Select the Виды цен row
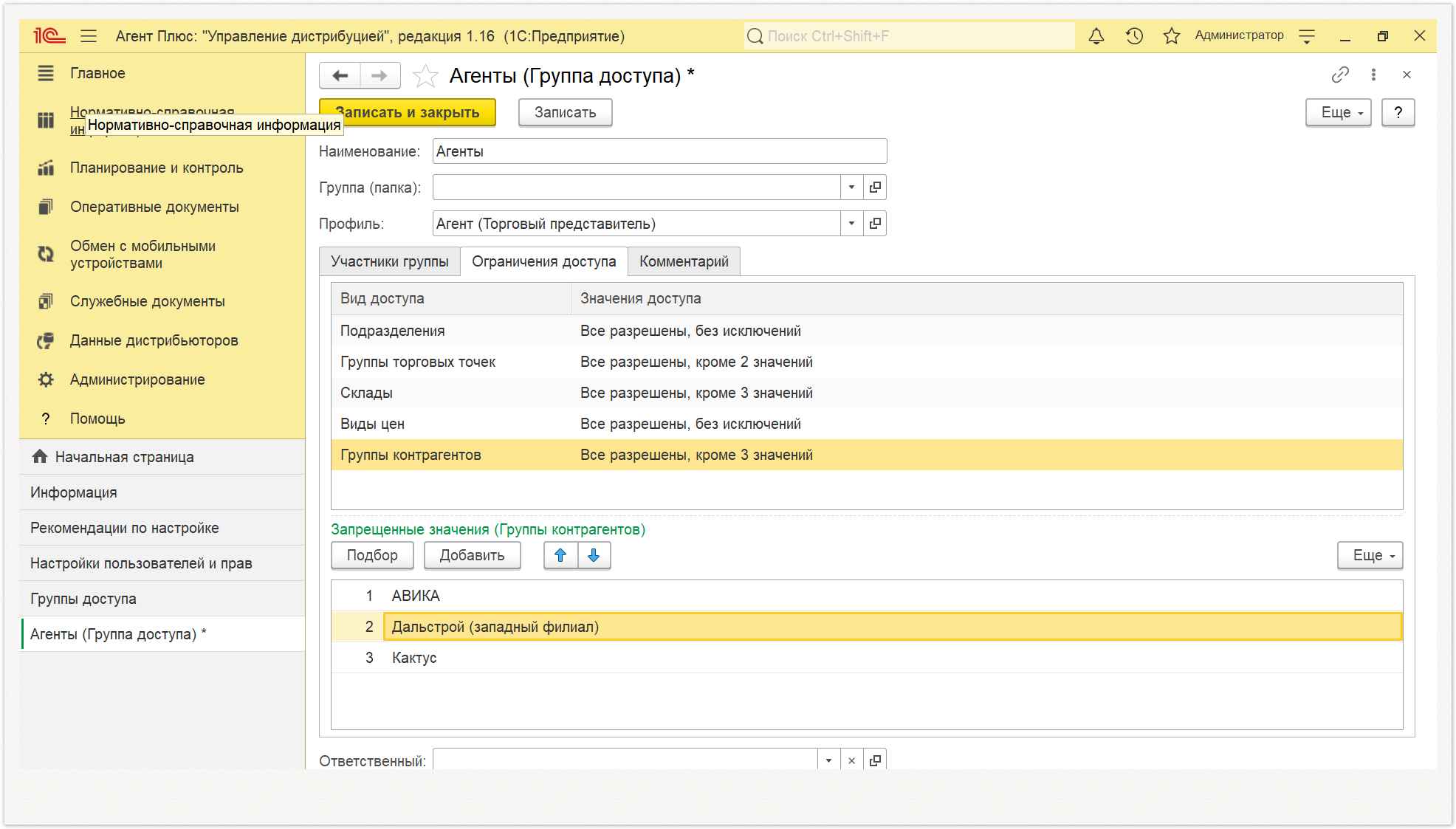The height and width of the screenshot is (829, 1456). [867, 424]
